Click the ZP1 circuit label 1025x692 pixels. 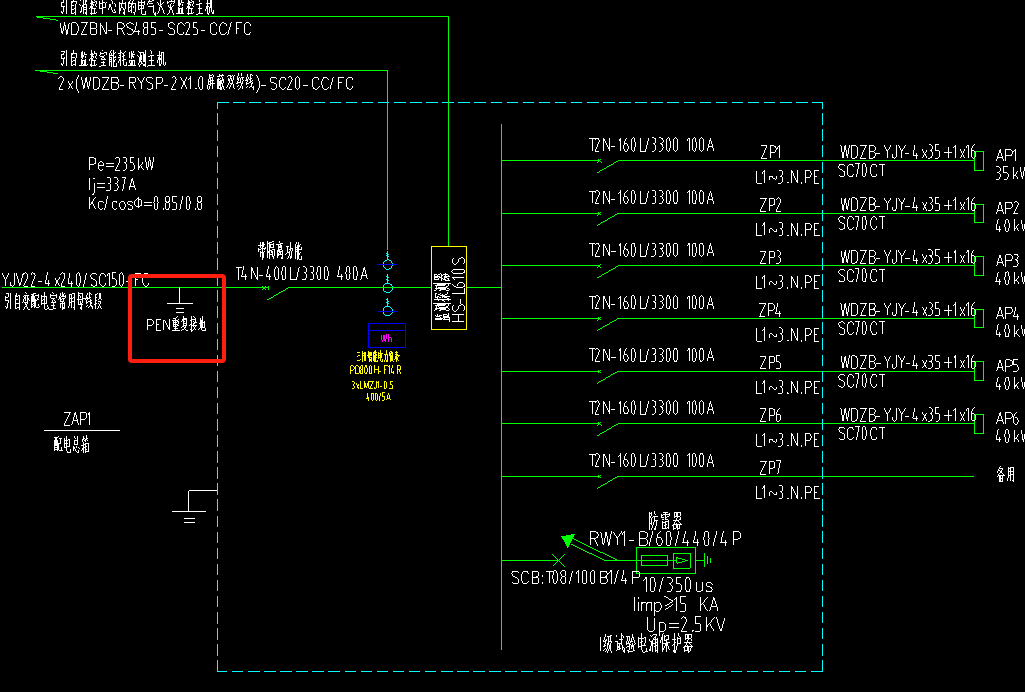[771, 152]
